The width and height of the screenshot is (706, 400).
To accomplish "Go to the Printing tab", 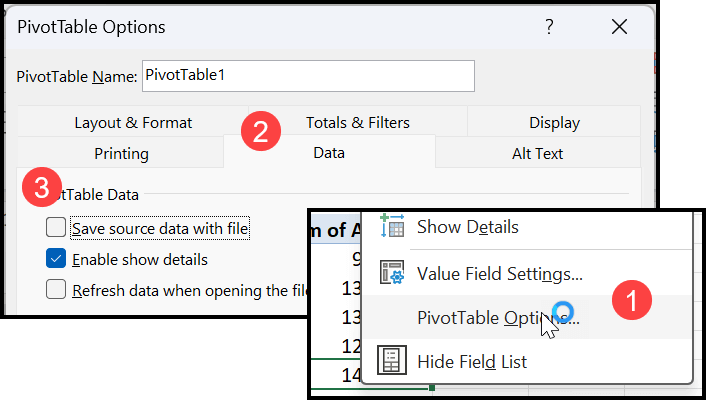I will 121,154.
